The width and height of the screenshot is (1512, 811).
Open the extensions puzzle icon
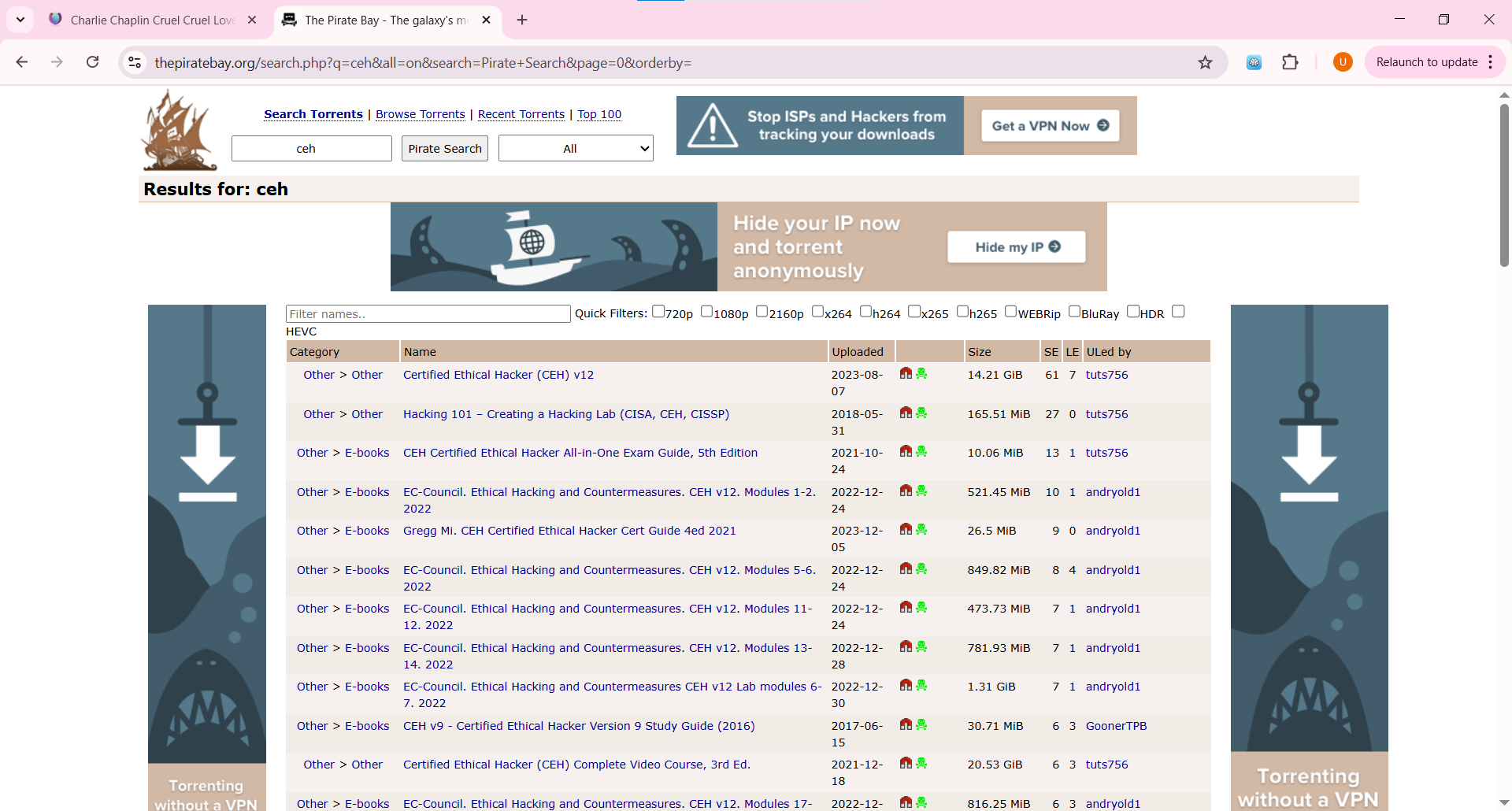pyautogui.click(x=1290, y=62)
